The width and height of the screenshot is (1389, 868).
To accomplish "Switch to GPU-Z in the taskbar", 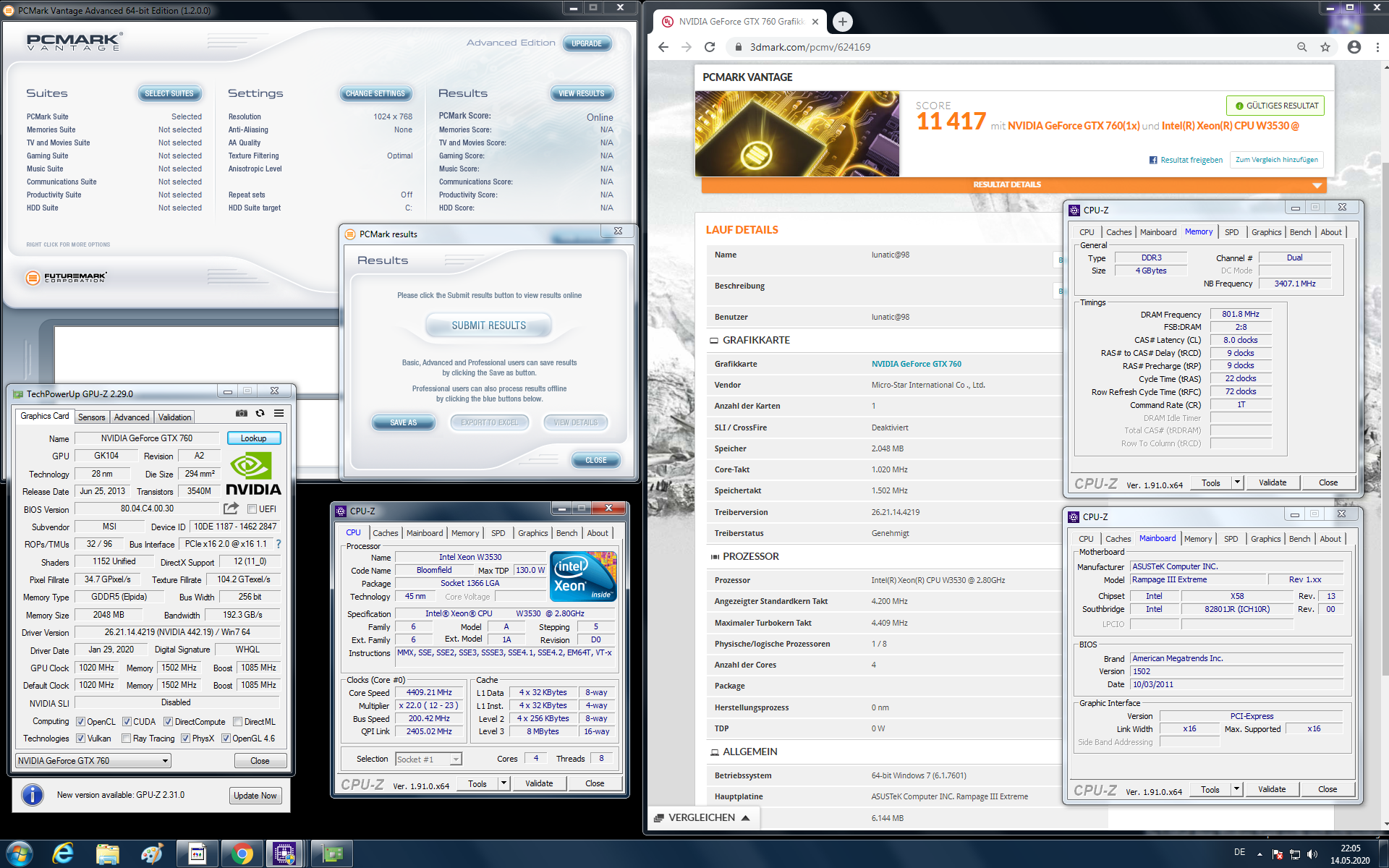I will pos(333,854).
